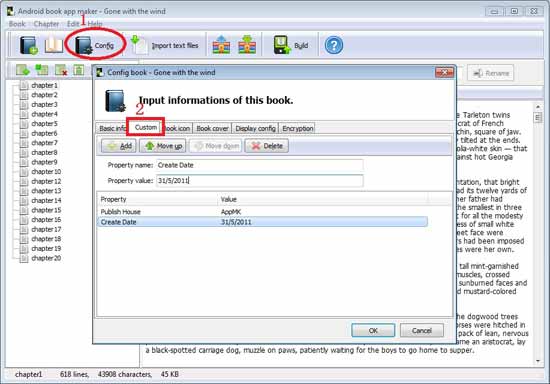550x384 pixels.
Task: Click the AppMK value cell
Action: 231,212
